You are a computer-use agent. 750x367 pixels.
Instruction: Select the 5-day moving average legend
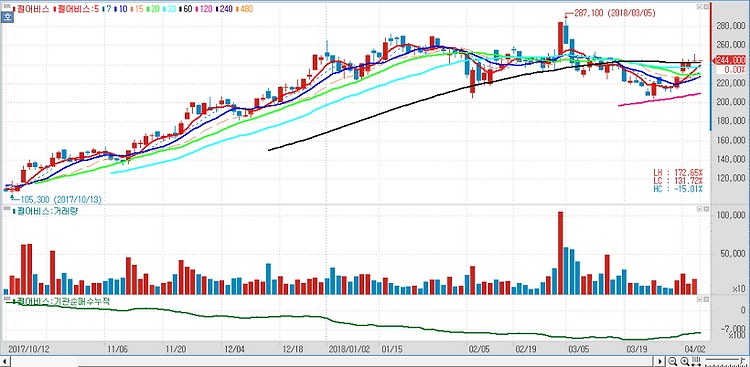pyautogui.click(x=76, y=9)
